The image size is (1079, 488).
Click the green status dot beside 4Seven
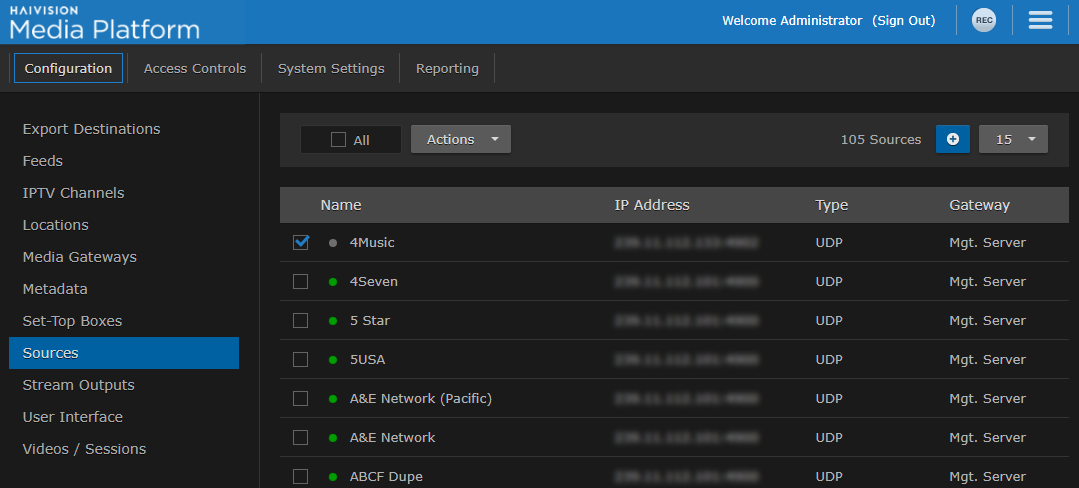[333, 282]
